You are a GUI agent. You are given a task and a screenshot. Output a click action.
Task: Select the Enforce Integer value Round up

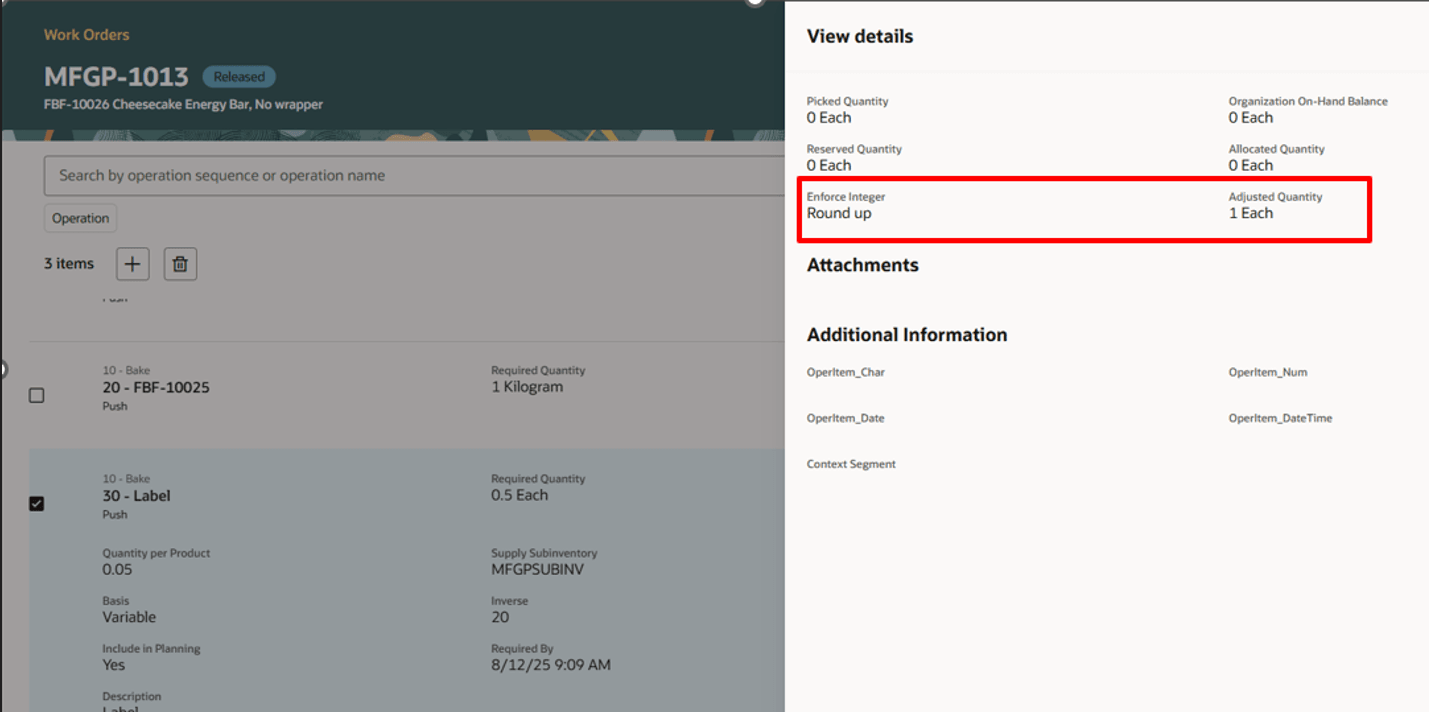point(838,212)
